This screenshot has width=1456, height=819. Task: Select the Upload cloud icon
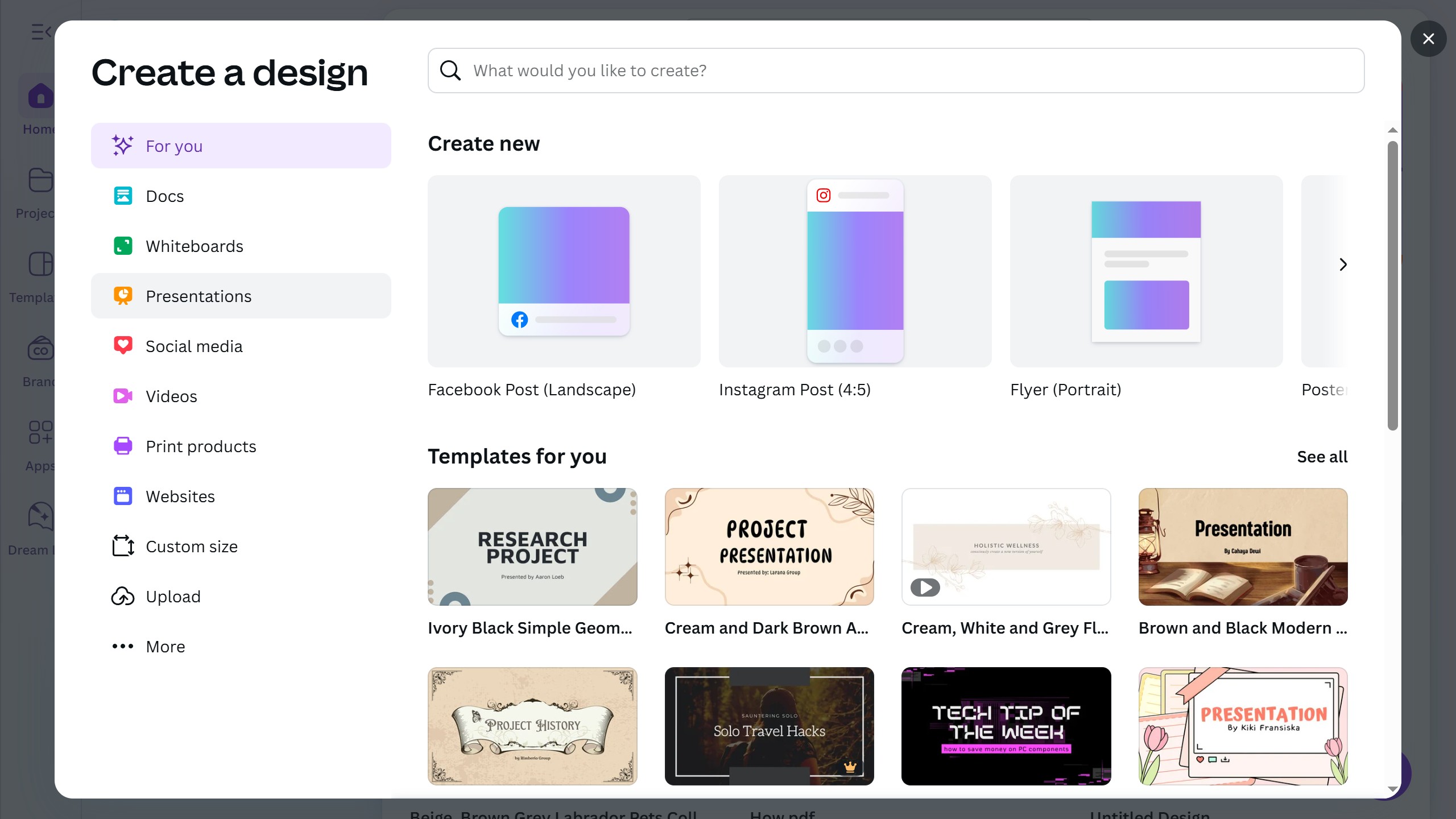click(123, 596)
